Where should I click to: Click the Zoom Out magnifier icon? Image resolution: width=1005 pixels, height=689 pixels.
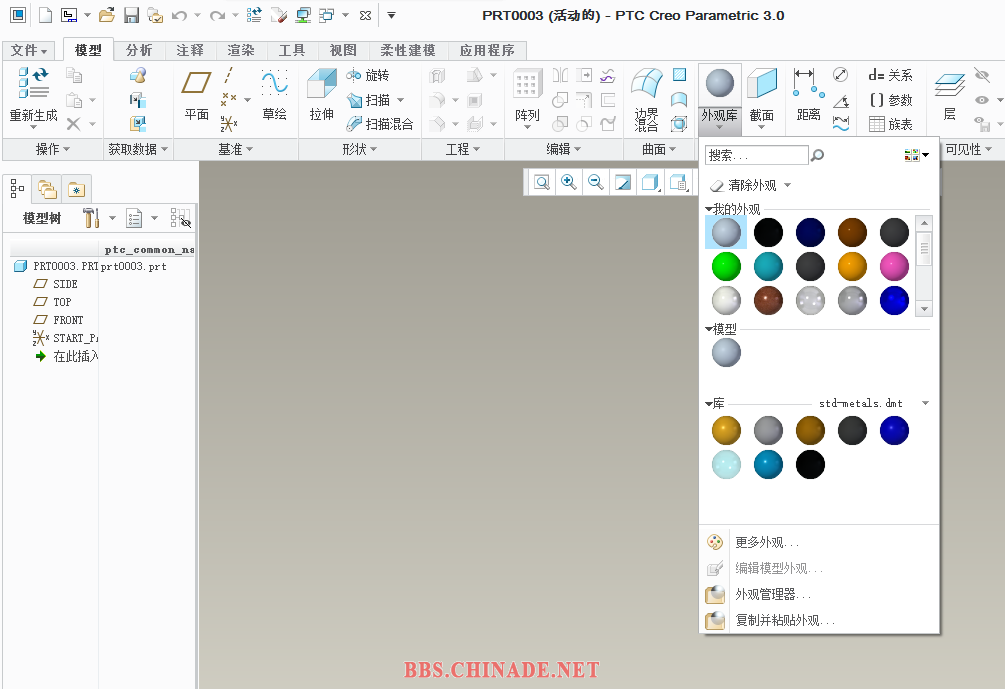click(x=595, y=183)
